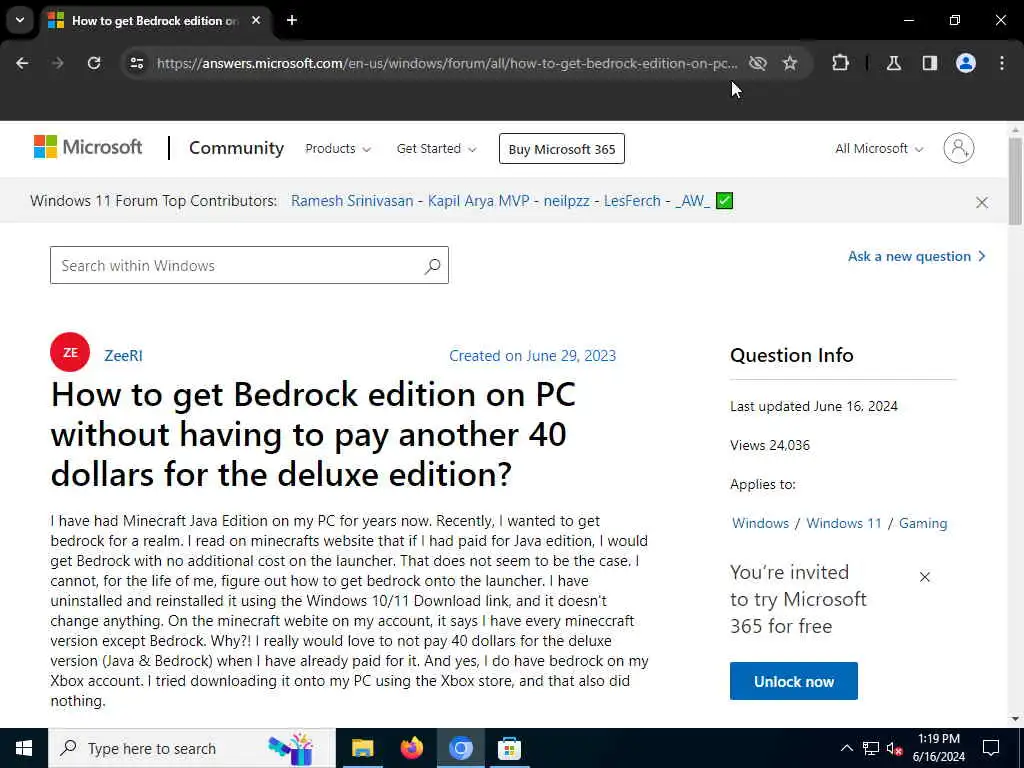The height and width of the screenshot is (768, 1024).
Task: Open the taskbar clock and date
Action: [938, 748]
